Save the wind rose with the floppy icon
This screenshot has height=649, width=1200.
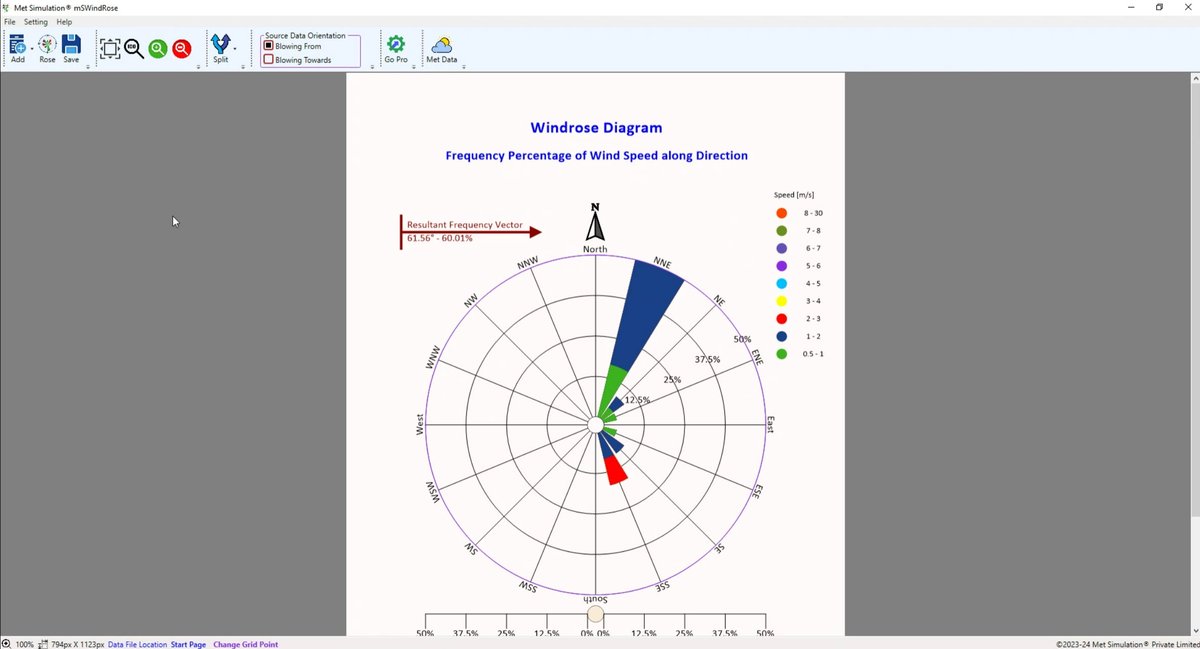[x=71, y=44]
